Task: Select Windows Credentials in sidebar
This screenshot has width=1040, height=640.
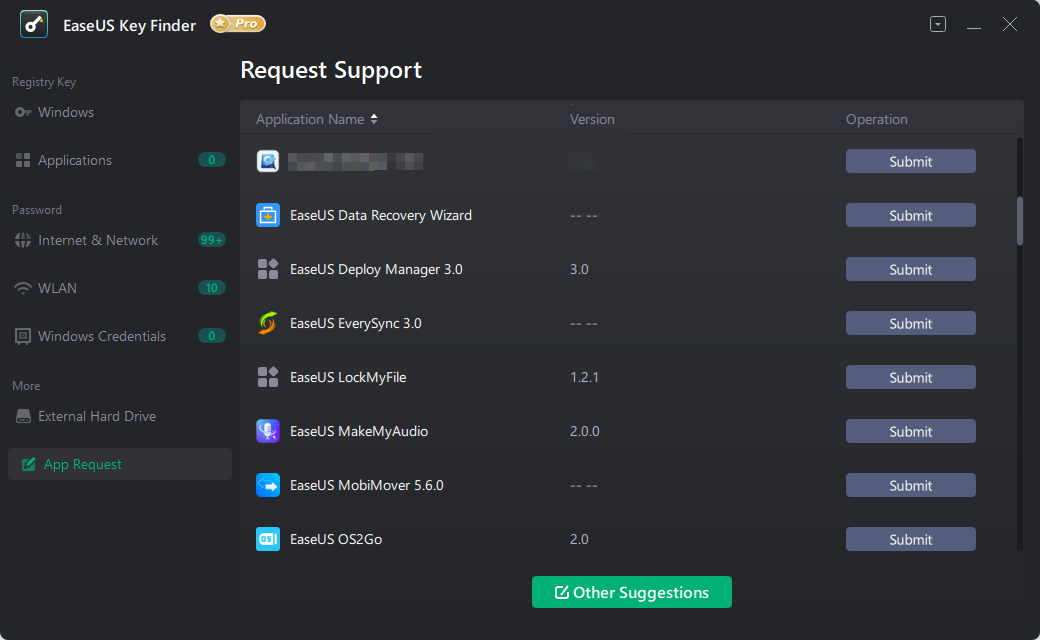Action: pyautogui.click(x=102, y=336)
